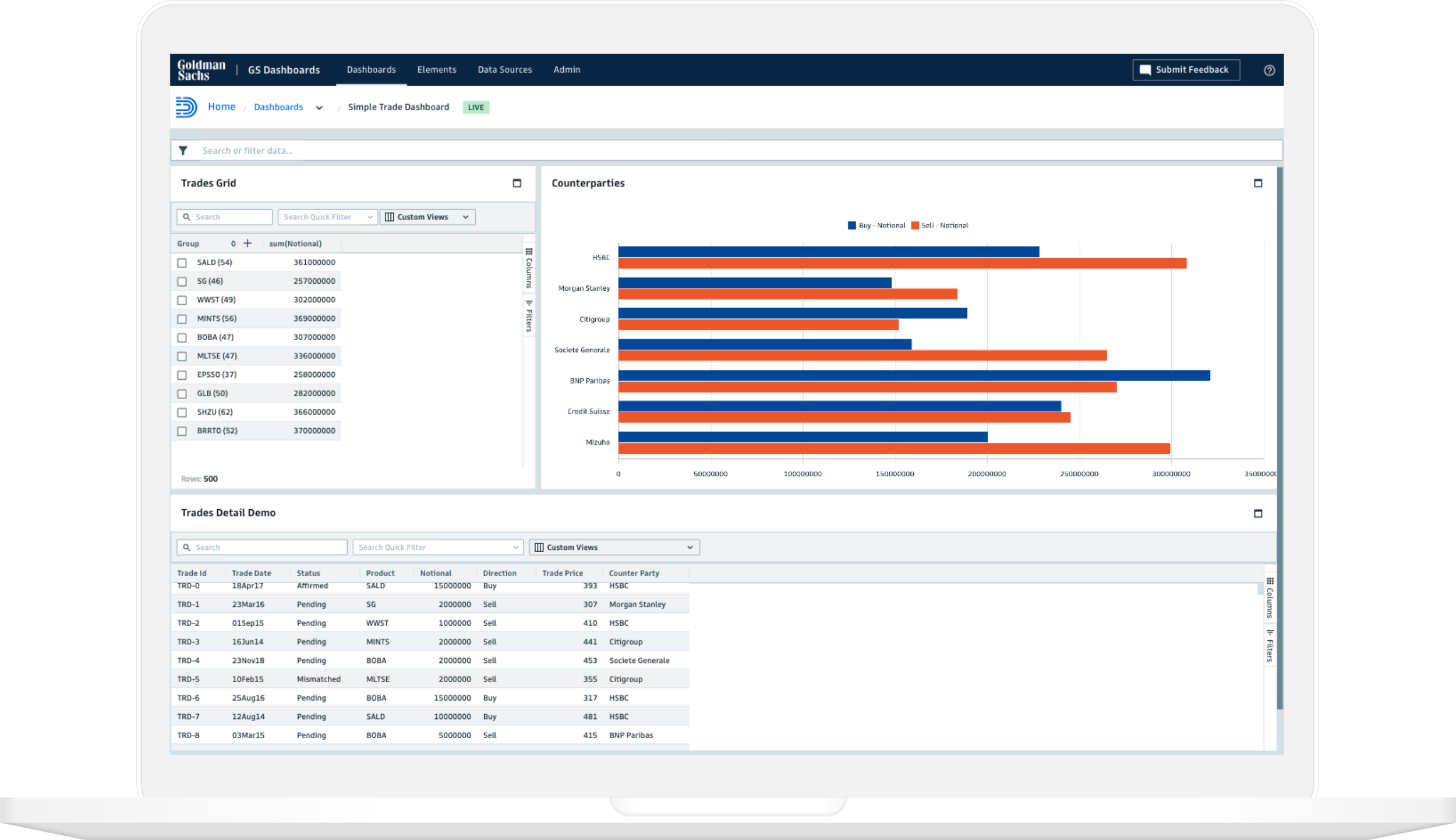Screen dimensions: 1456x840
Task: Open the Columns panel in Trades Grid
Action: pos(529,268)
